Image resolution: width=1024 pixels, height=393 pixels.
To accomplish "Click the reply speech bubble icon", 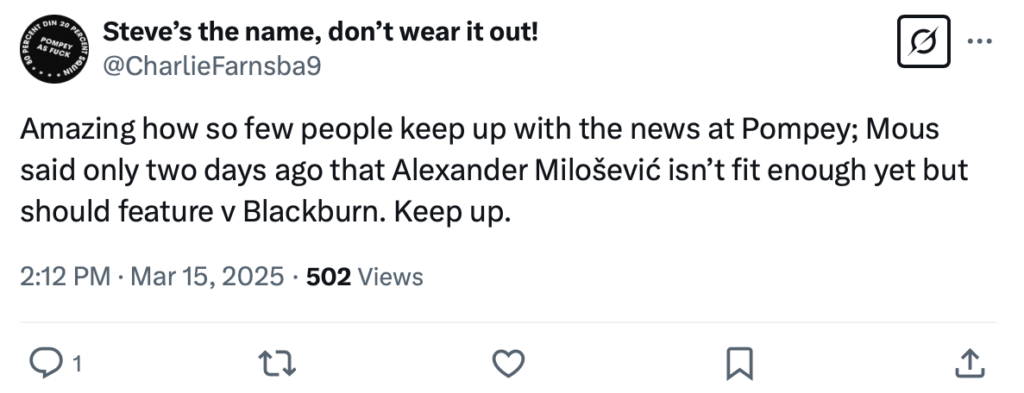I will (46, 363).
